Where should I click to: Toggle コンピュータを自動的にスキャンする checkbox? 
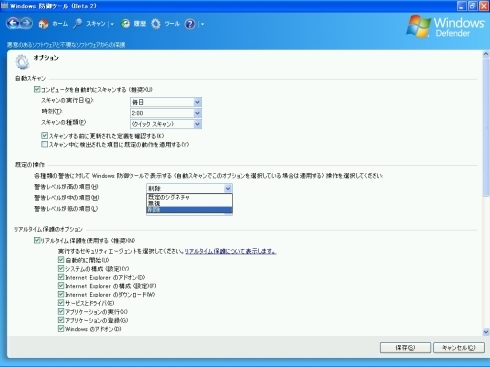(x=37, y=89)
